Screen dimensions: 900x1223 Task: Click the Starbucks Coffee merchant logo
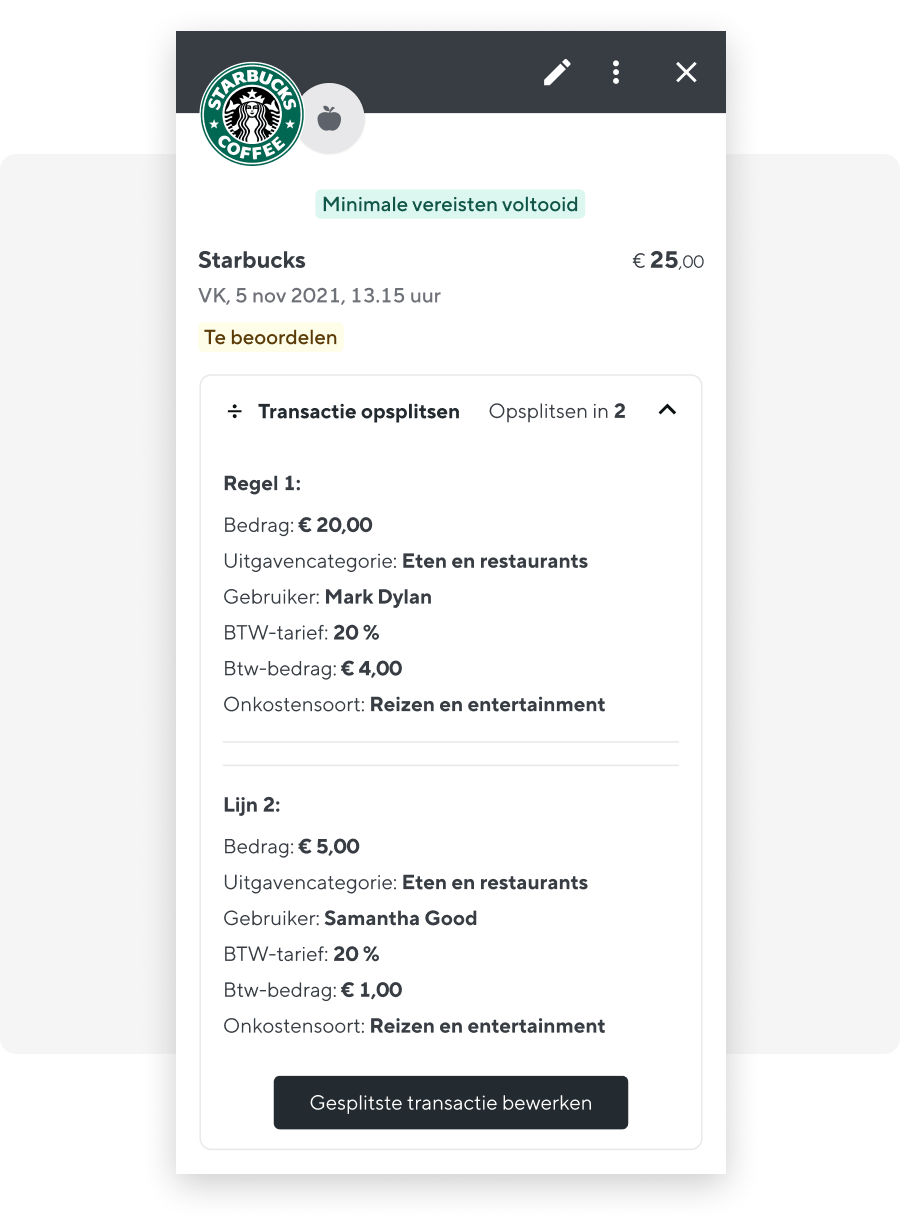click(252, 115)
